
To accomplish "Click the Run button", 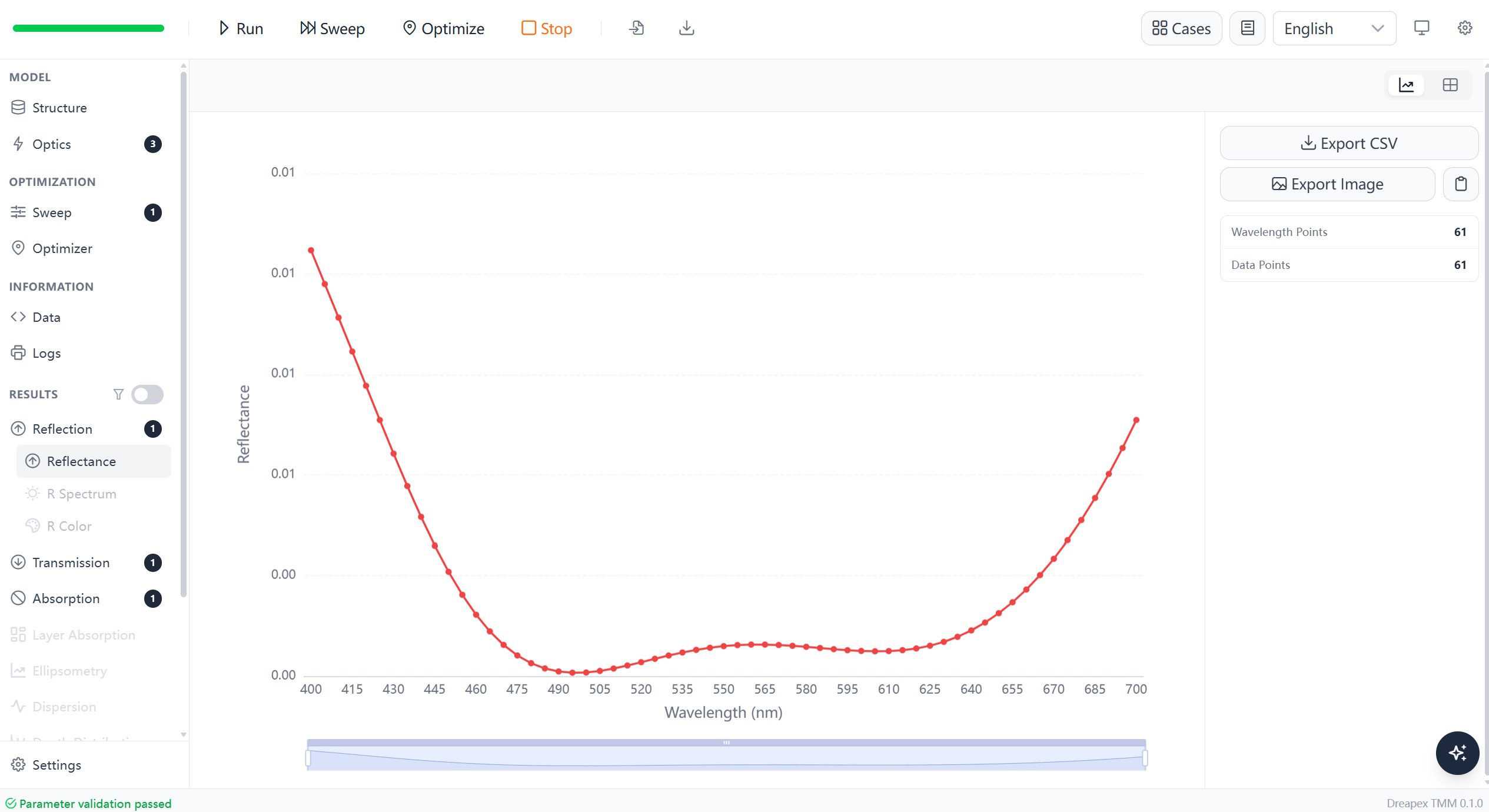I will pyautogui.click(x=241, y=28).
